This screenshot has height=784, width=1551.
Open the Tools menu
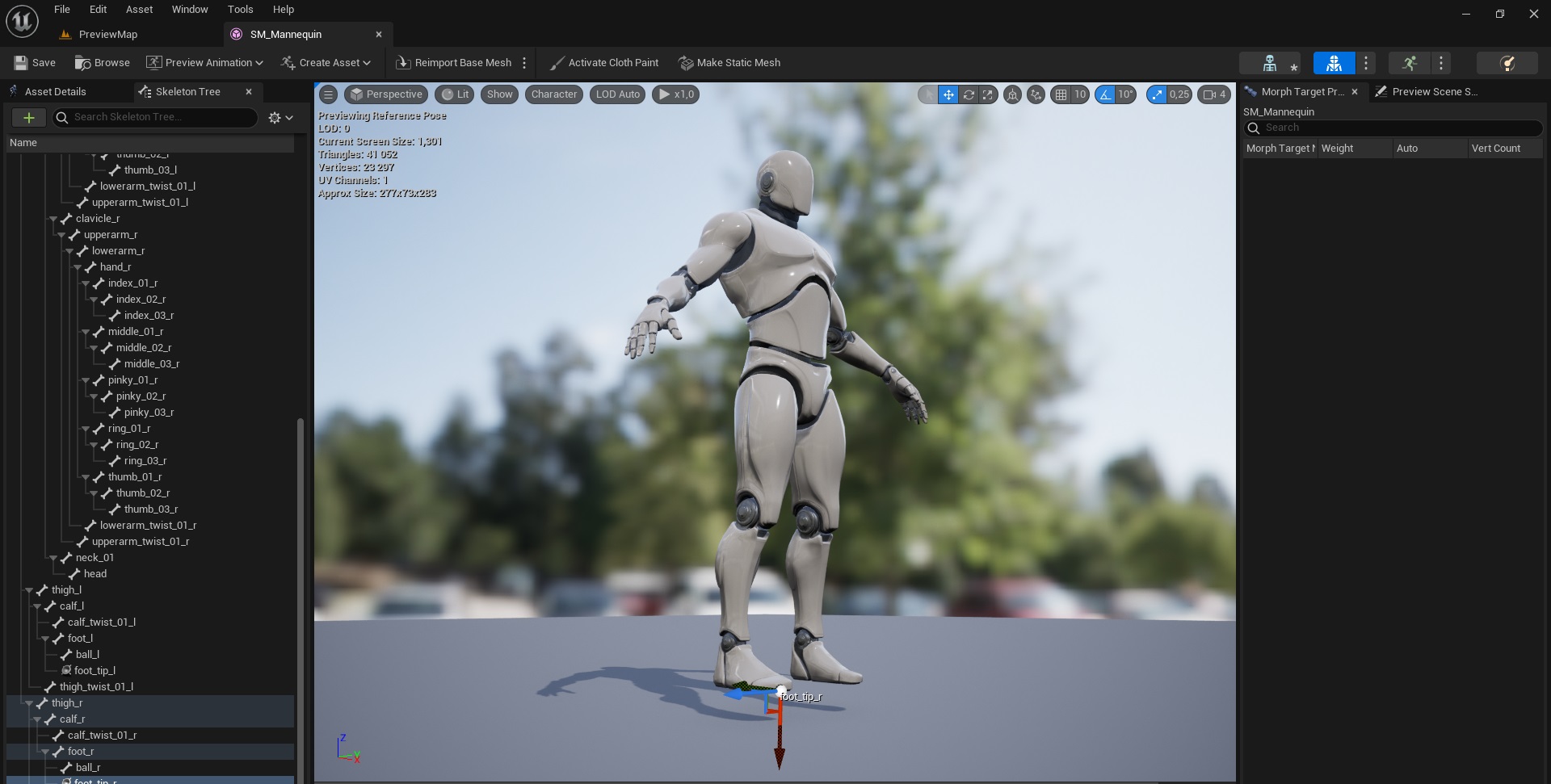pyautogui.click(x=240, y=10)
